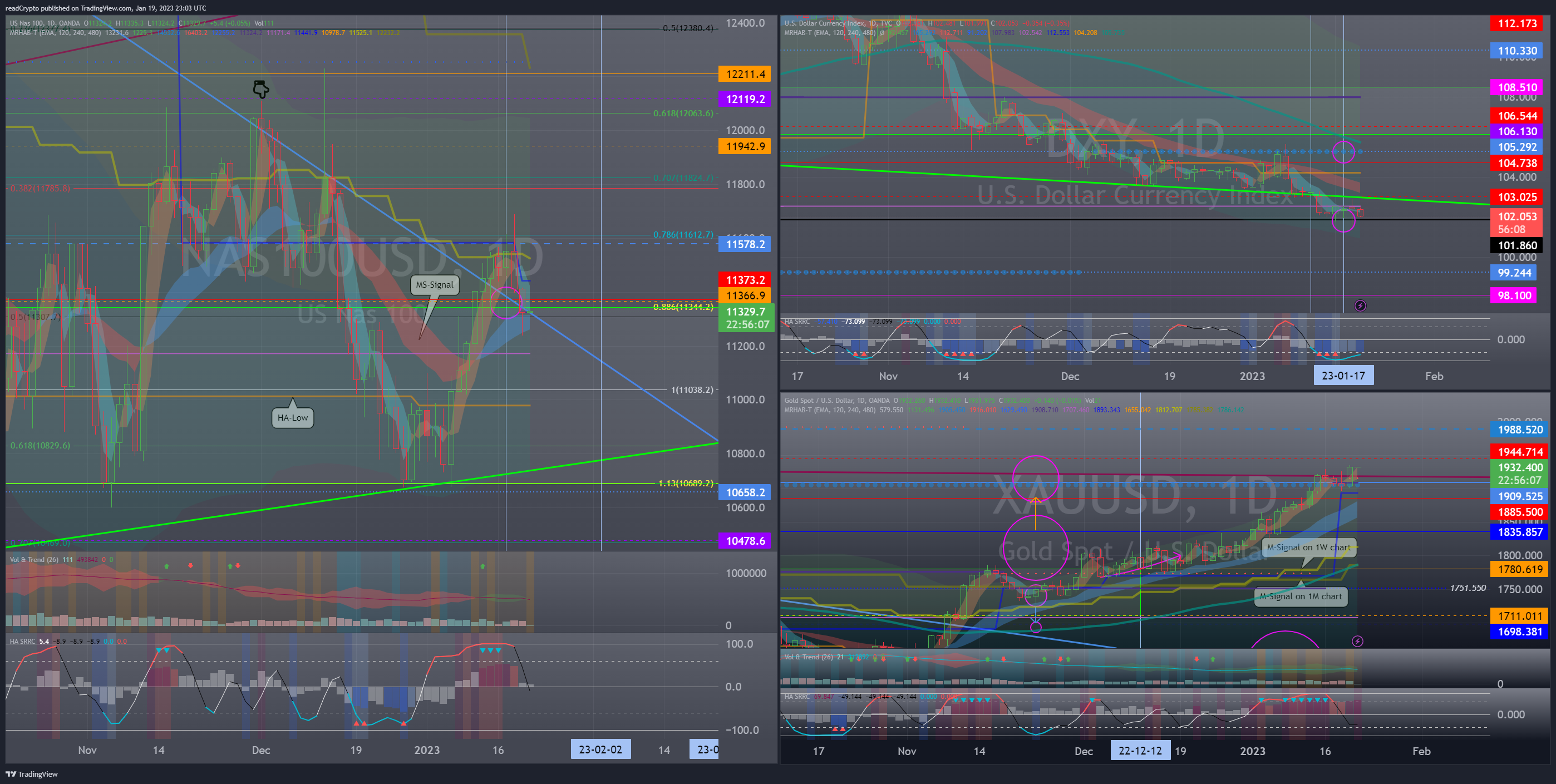Click the 1.13(10689.2) Fibonacci label
Viewport: 1556px width, 784px height.
click(x=685, y=483)
